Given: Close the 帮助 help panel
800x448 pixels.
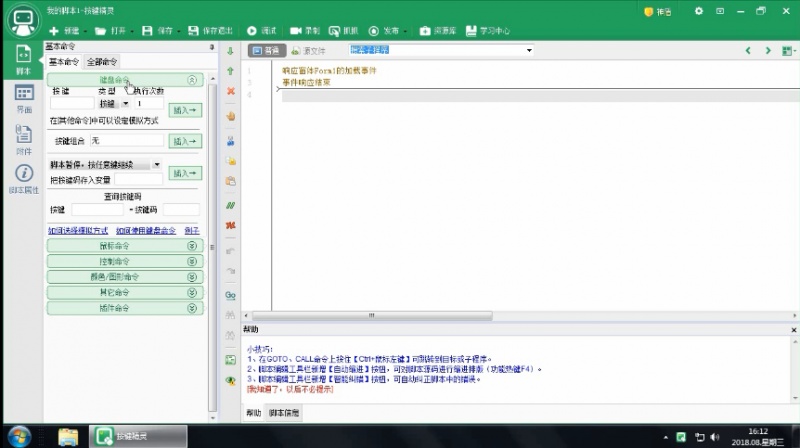Looking at the screenshot, I should coord(794,330).
